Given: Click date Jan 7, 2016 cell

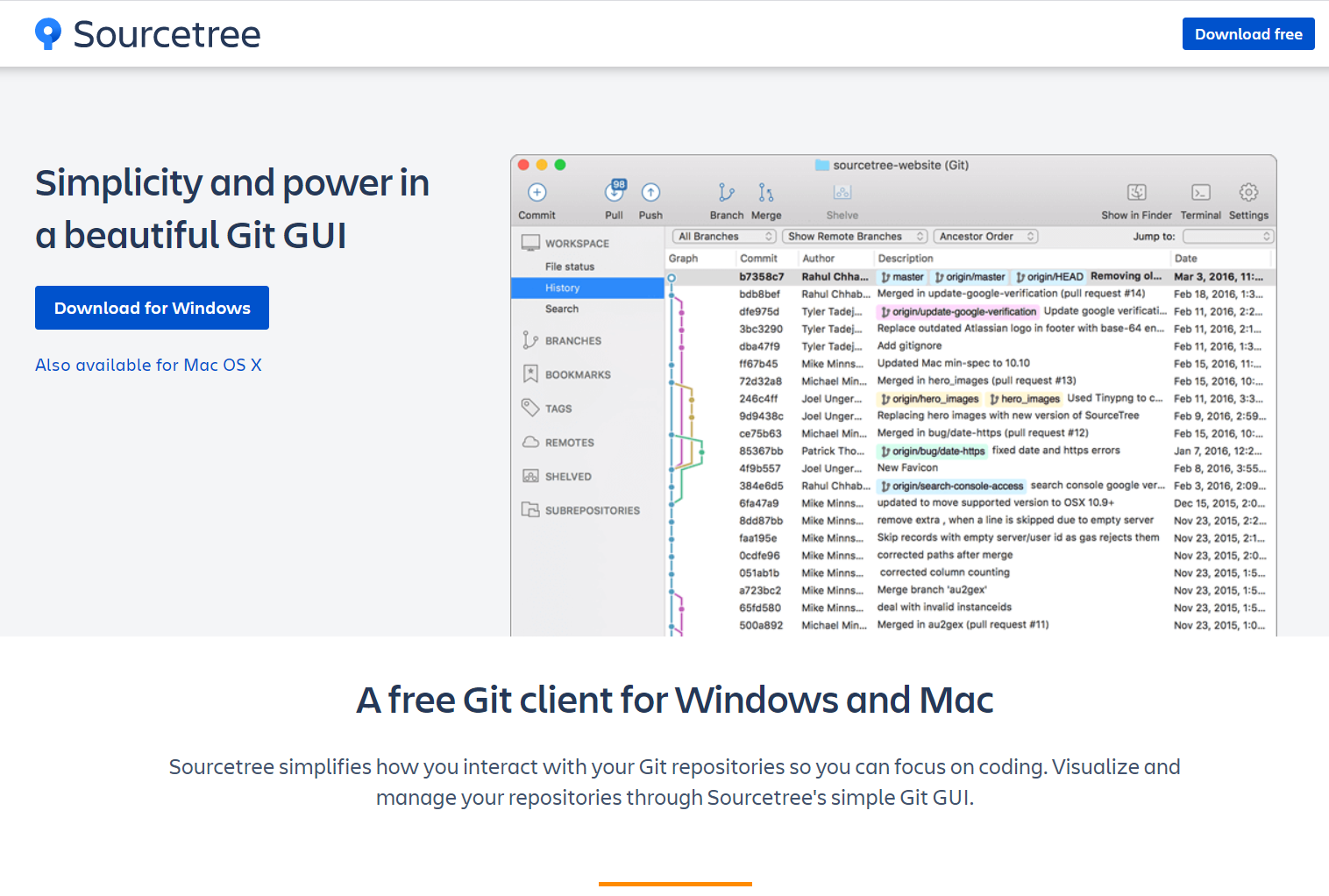Looking at the screenshot, I should (x=1218, y=452).
